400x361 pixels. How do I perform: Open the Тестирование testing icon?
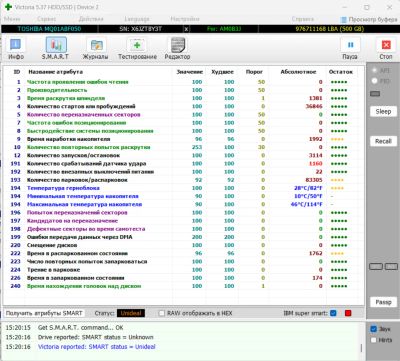coord(137,49)
